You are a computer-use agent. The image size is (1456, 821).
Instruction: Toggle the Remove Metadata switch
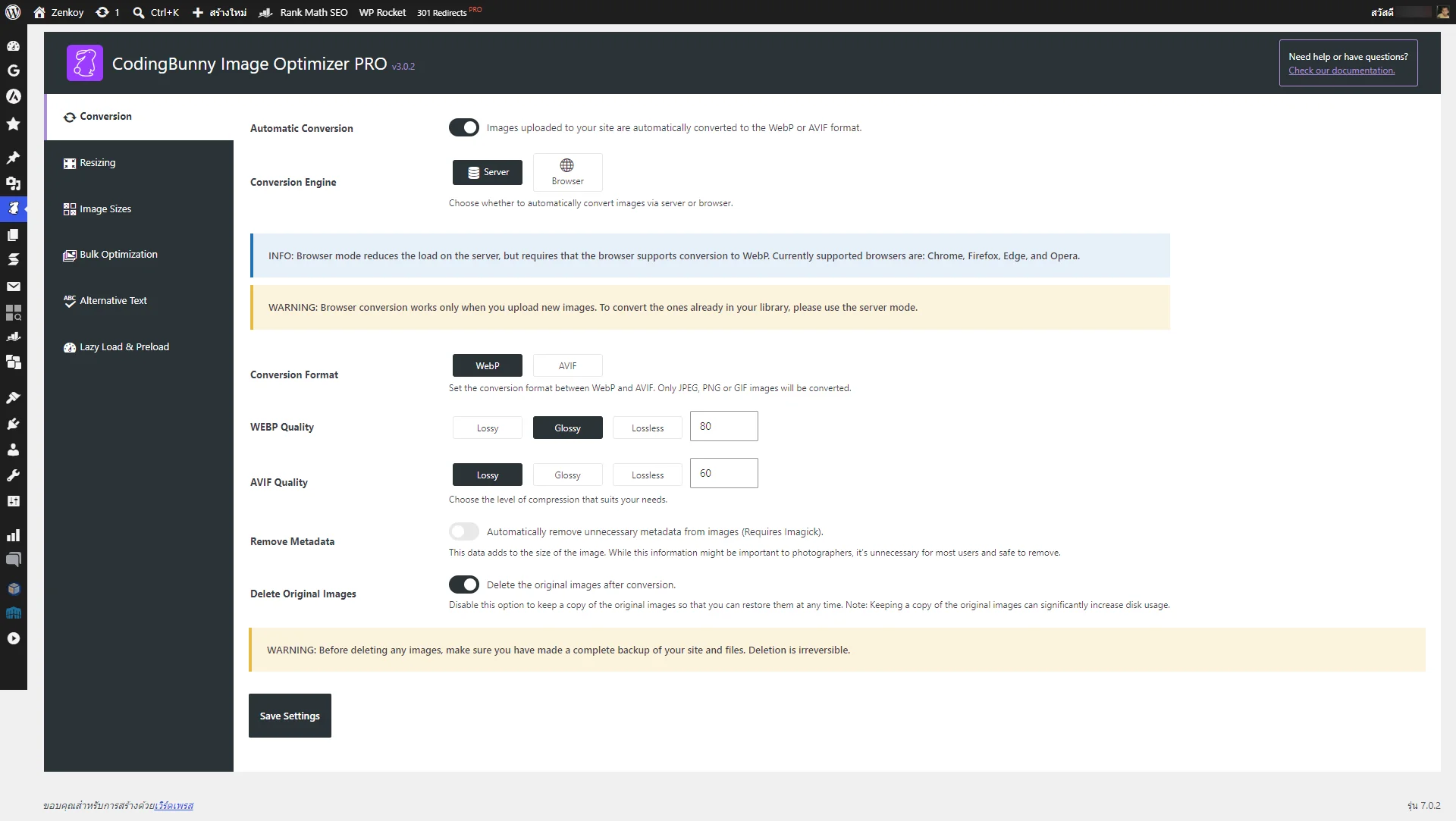point(464,531)
